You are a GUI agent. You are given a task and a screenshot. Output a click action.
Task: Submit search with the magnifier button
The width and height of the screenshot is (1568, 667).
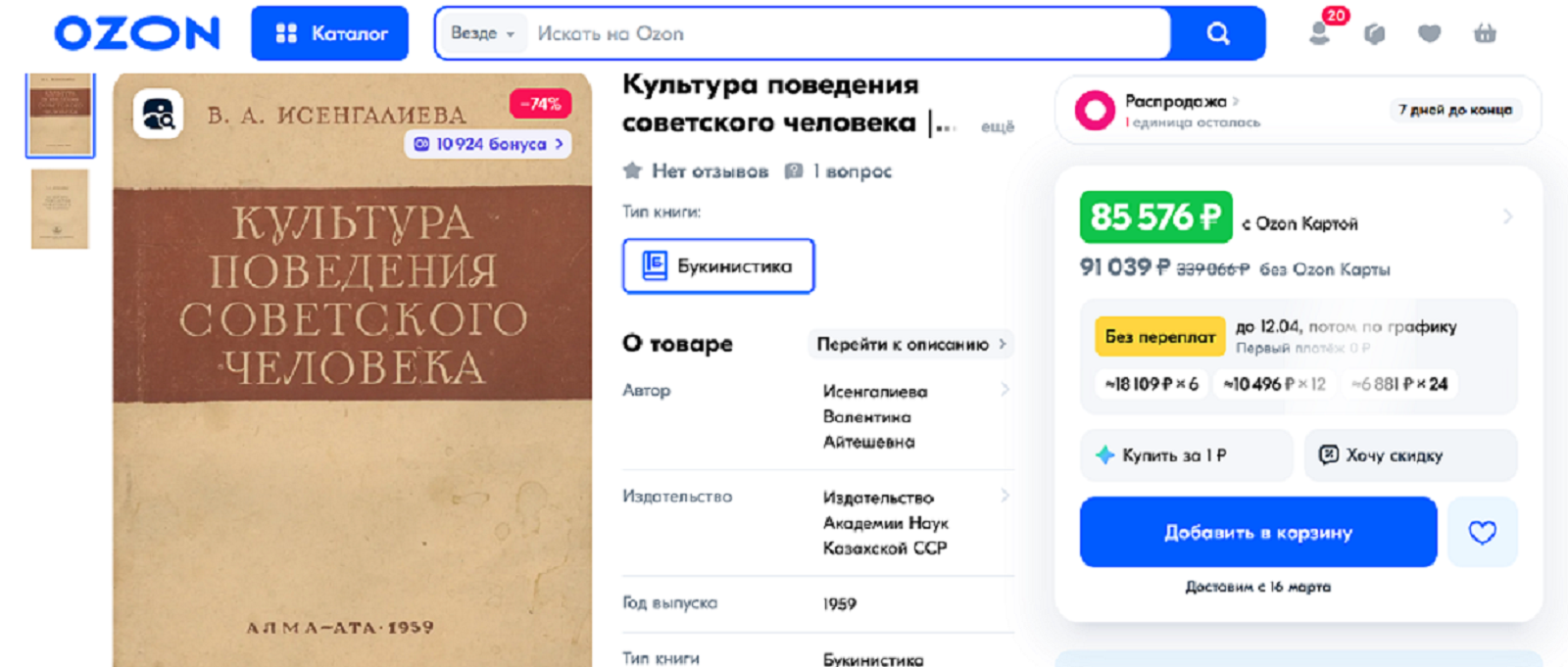(1218, 33)
